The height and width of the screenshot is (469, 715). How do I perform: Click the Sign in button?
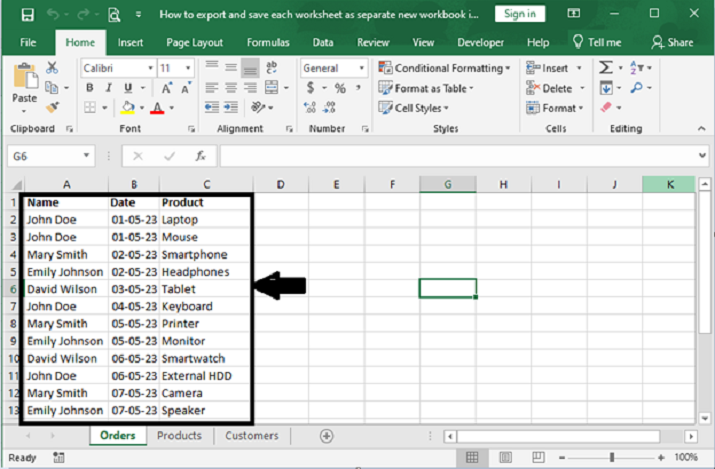click(x=520, y=14)
